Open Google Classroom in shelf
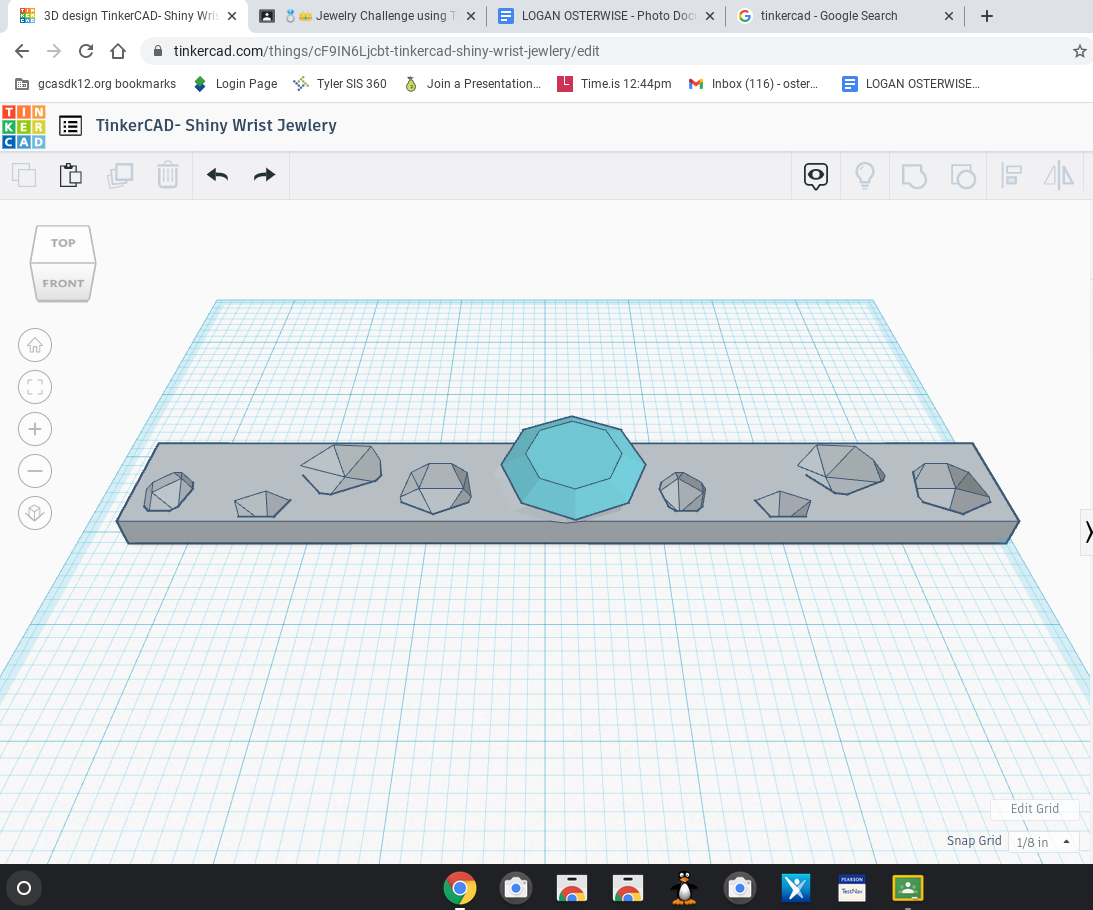This screenshot has height=910, width=1093. click(908, 888)
